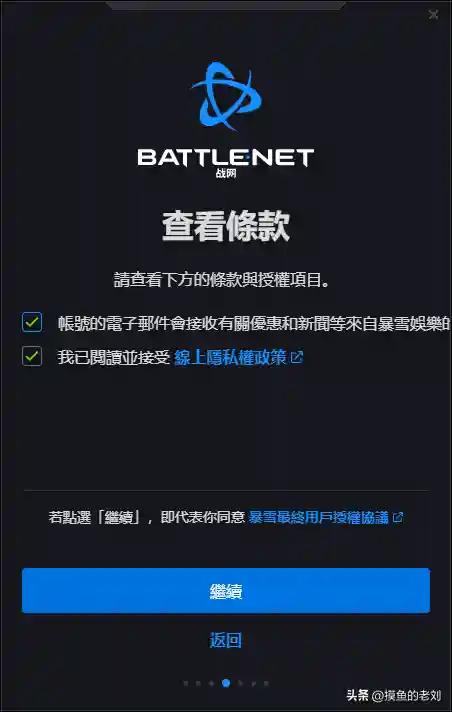Go to the dot just before active dot
Screen dimensions: 452x712
[x=212, y=683]
